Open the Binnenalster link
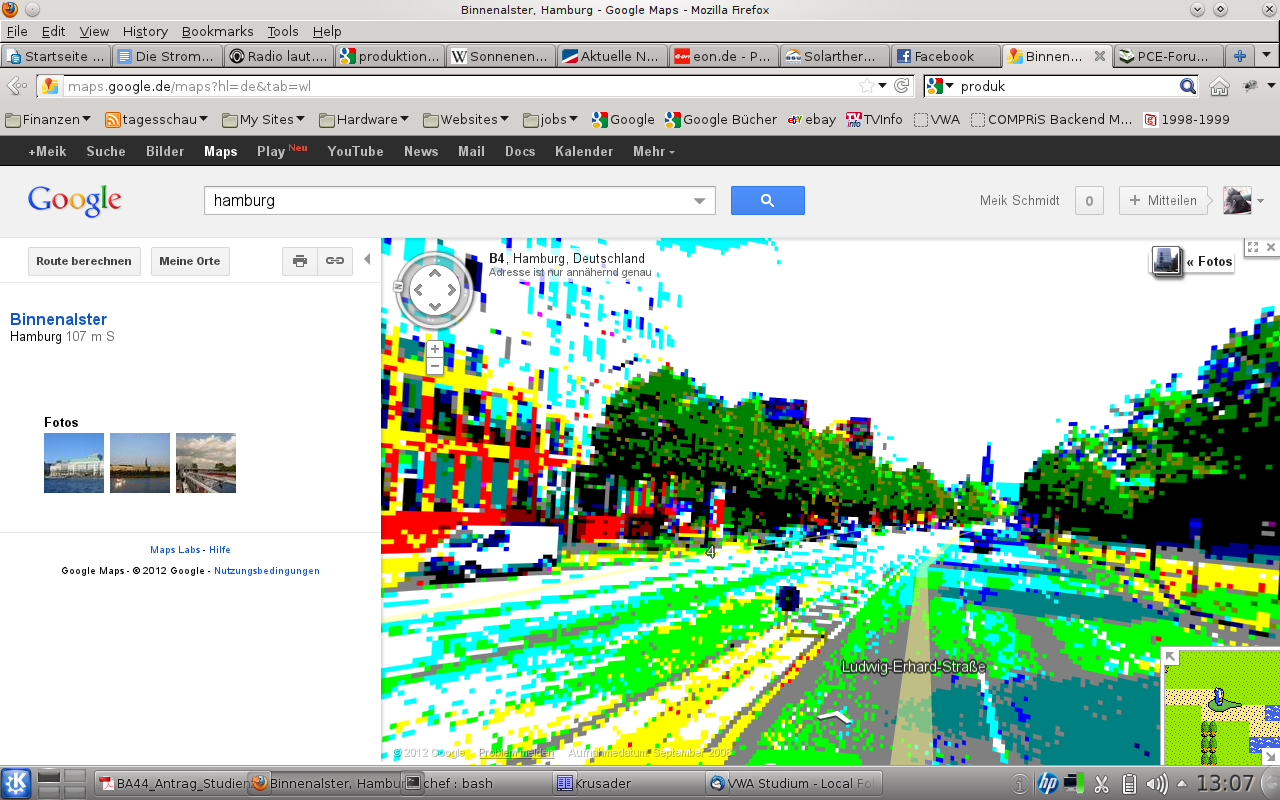 58,319
